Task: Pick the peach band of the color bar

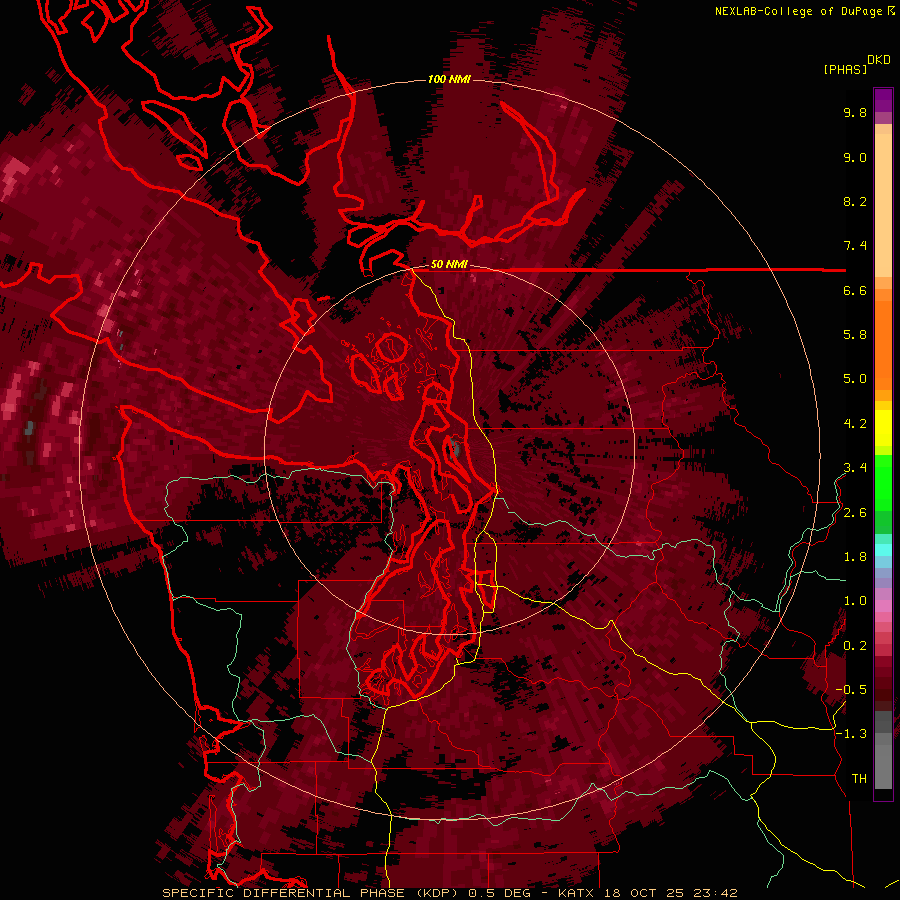Action: 883,207
